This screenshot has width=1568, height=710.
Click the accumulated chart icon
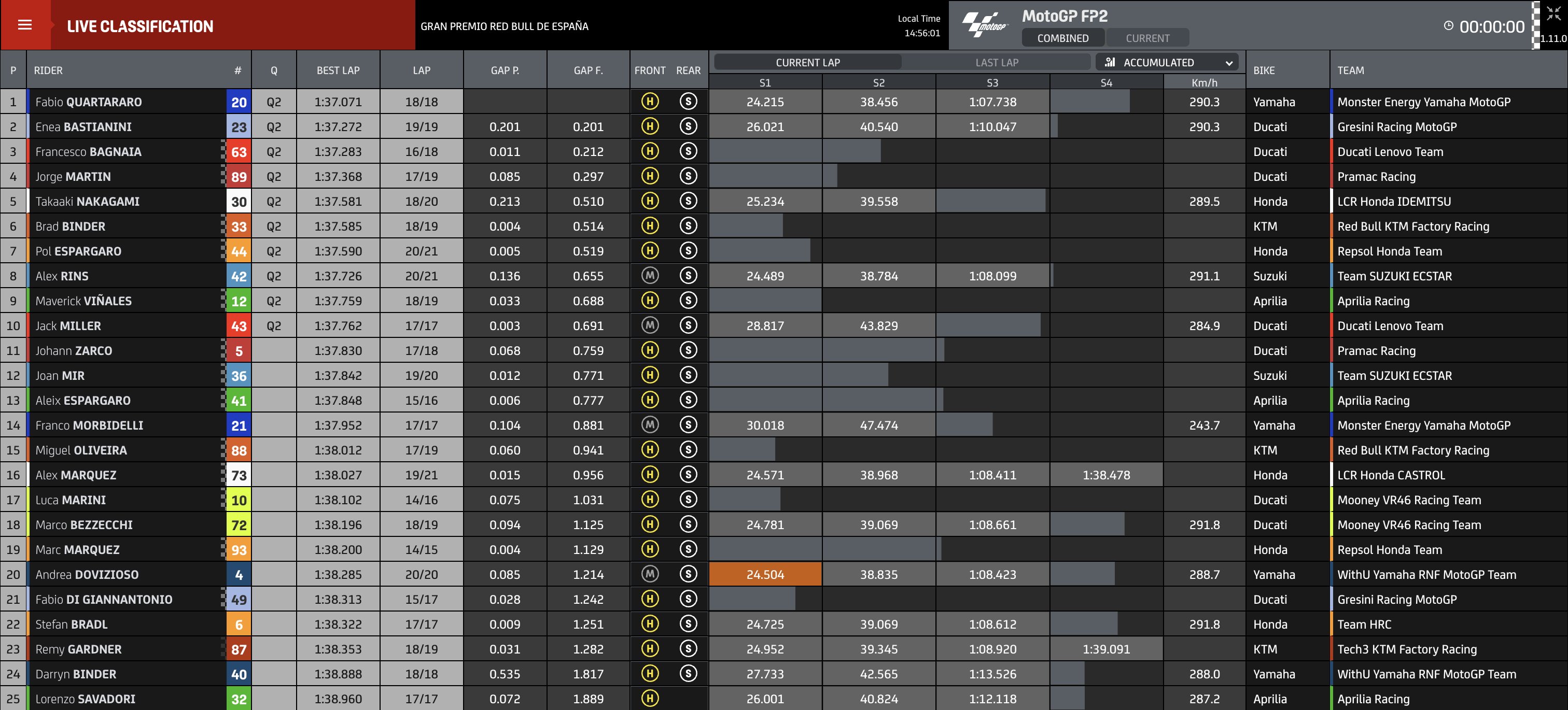pos(1110,62)
